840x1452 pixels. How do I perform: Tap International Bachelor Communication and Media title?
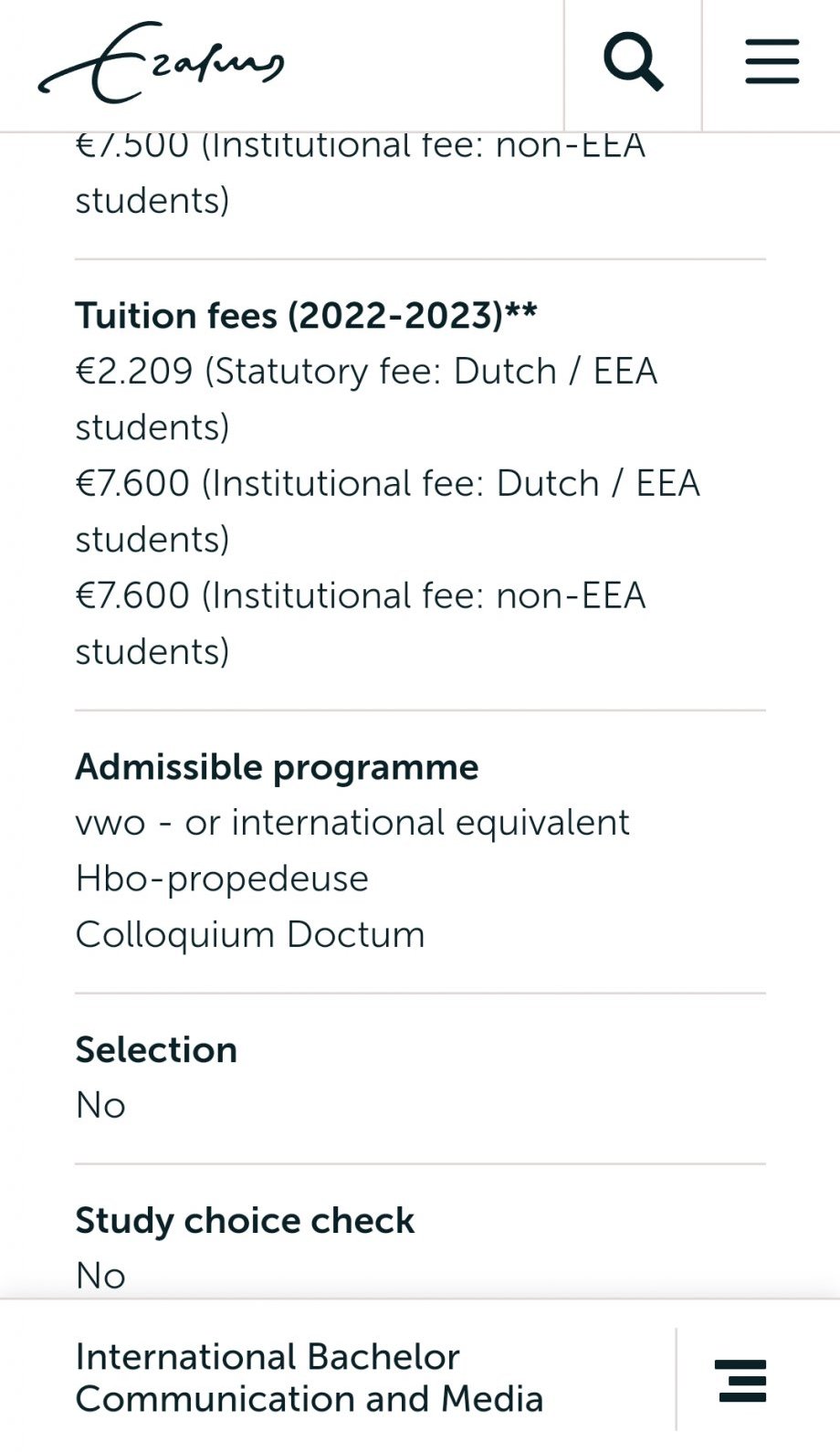309,1377
